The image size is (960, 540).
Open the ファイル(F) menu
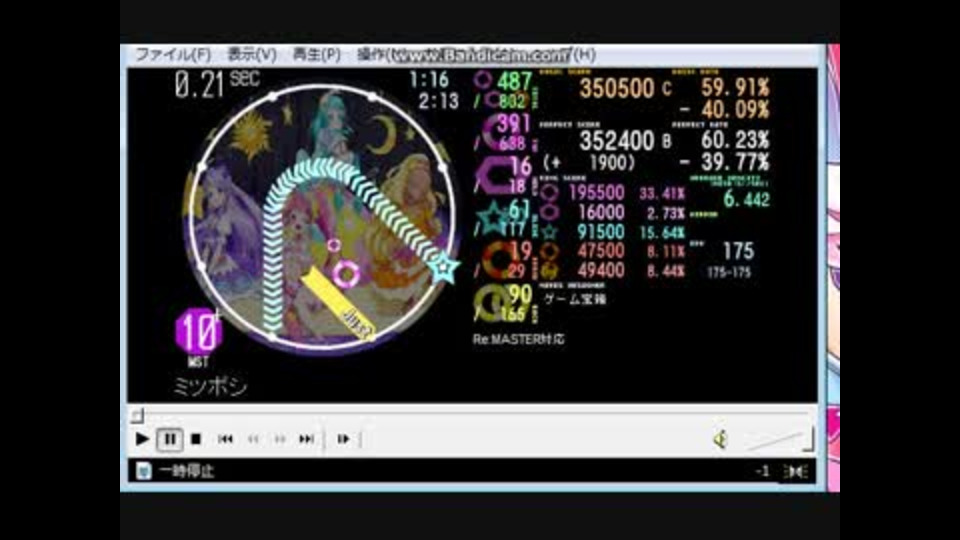[173, 54]
